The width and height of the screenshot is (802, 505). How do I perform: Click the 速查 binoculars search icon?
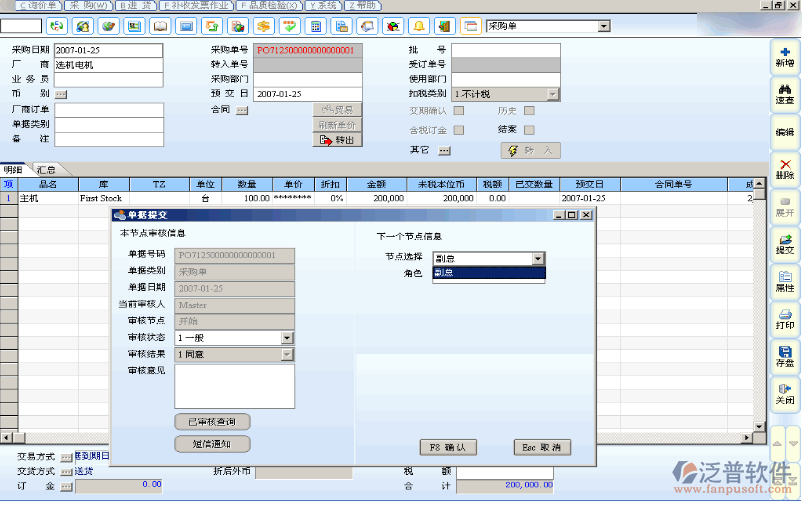tap(785, 94)
